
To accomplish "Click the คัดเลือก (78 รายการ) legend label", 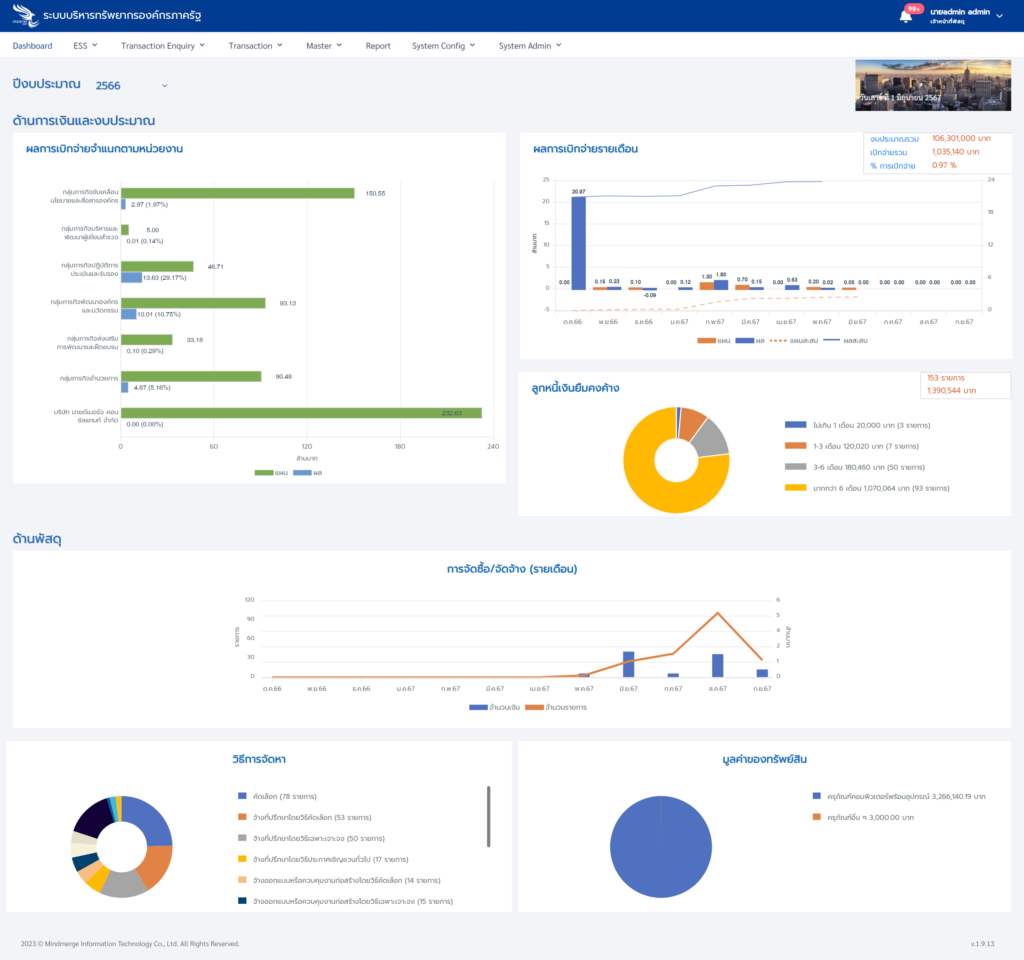I will pos(284,797).
